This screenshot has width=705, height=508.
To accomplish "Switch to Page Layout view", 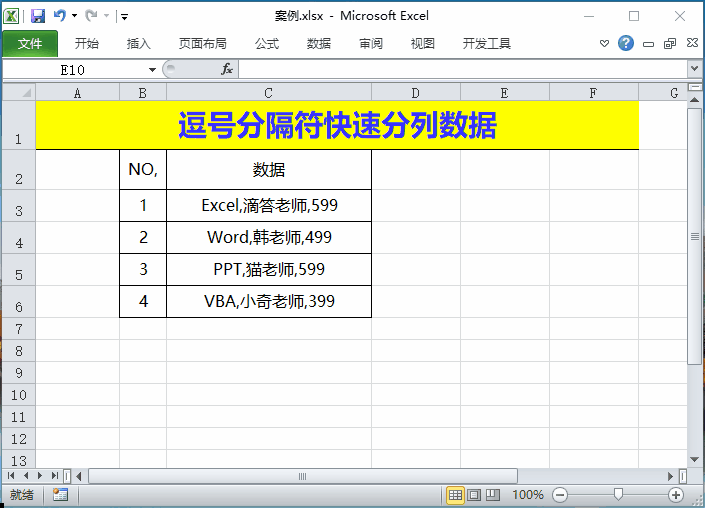I will pos(475,495).
